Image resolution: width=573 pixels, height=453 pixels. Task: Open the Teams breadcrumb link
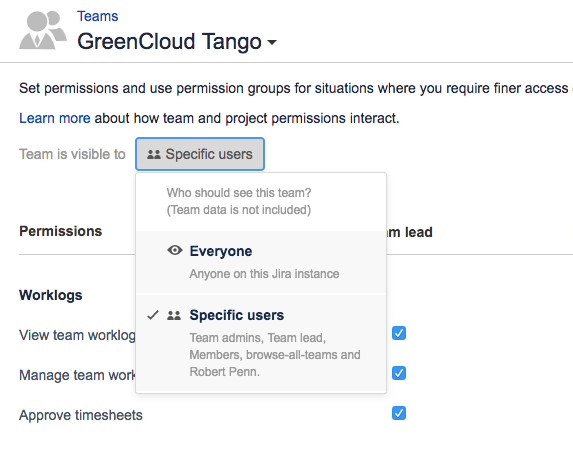pos(98,16)
